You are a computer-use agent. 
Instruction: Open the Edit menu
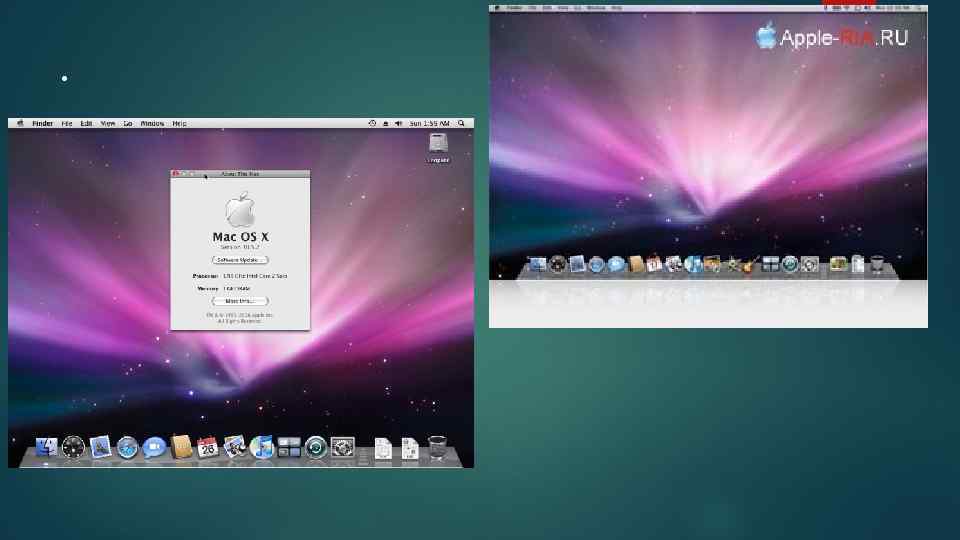(86, 123)
